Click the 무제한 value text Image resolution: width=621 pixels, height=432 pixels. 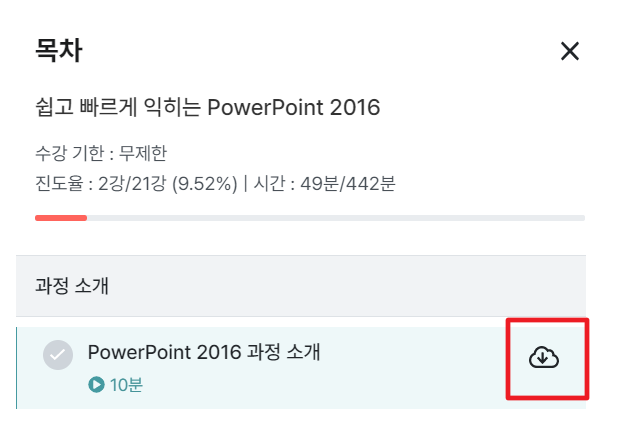pos(143,153)
